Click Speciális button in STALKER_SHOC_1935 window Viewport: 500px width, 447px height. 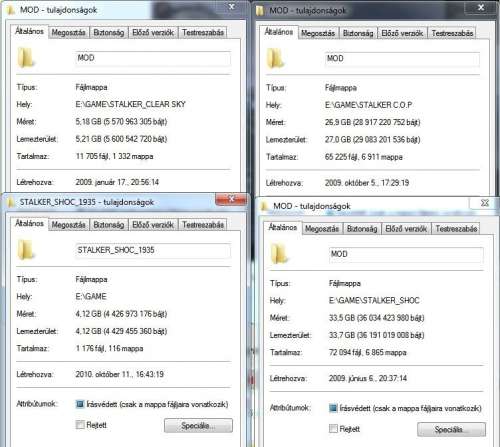click(x=198, y=426)
